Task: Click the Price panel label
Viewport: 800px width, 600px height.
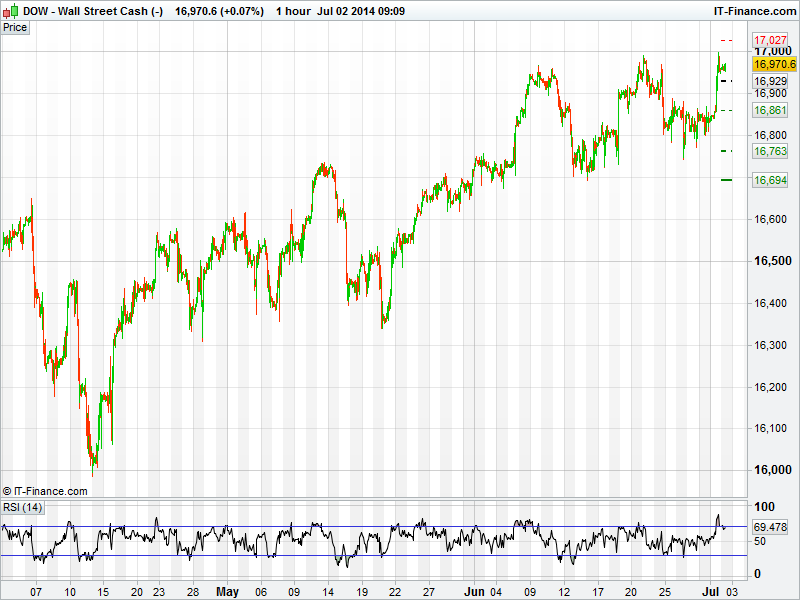Action: [15, 28]
